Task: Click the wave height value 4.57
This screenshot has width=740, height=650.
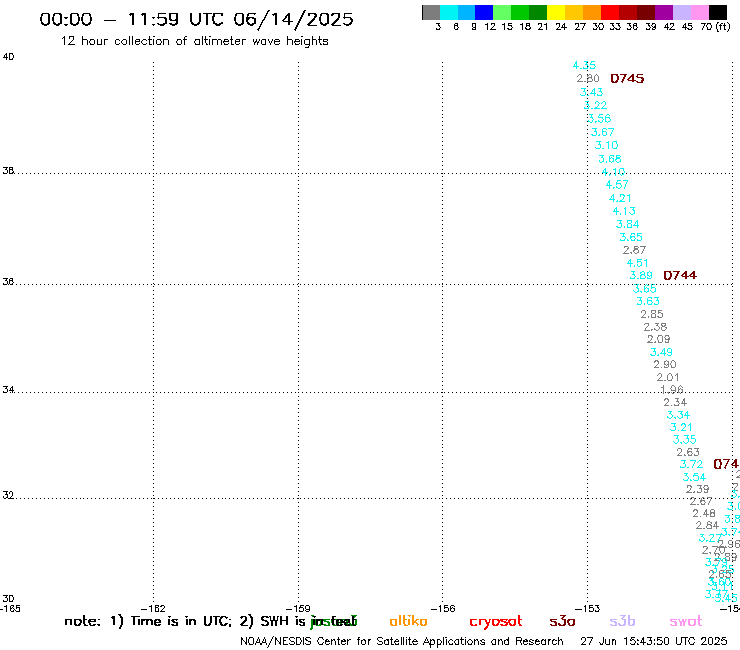Action: 617,185
